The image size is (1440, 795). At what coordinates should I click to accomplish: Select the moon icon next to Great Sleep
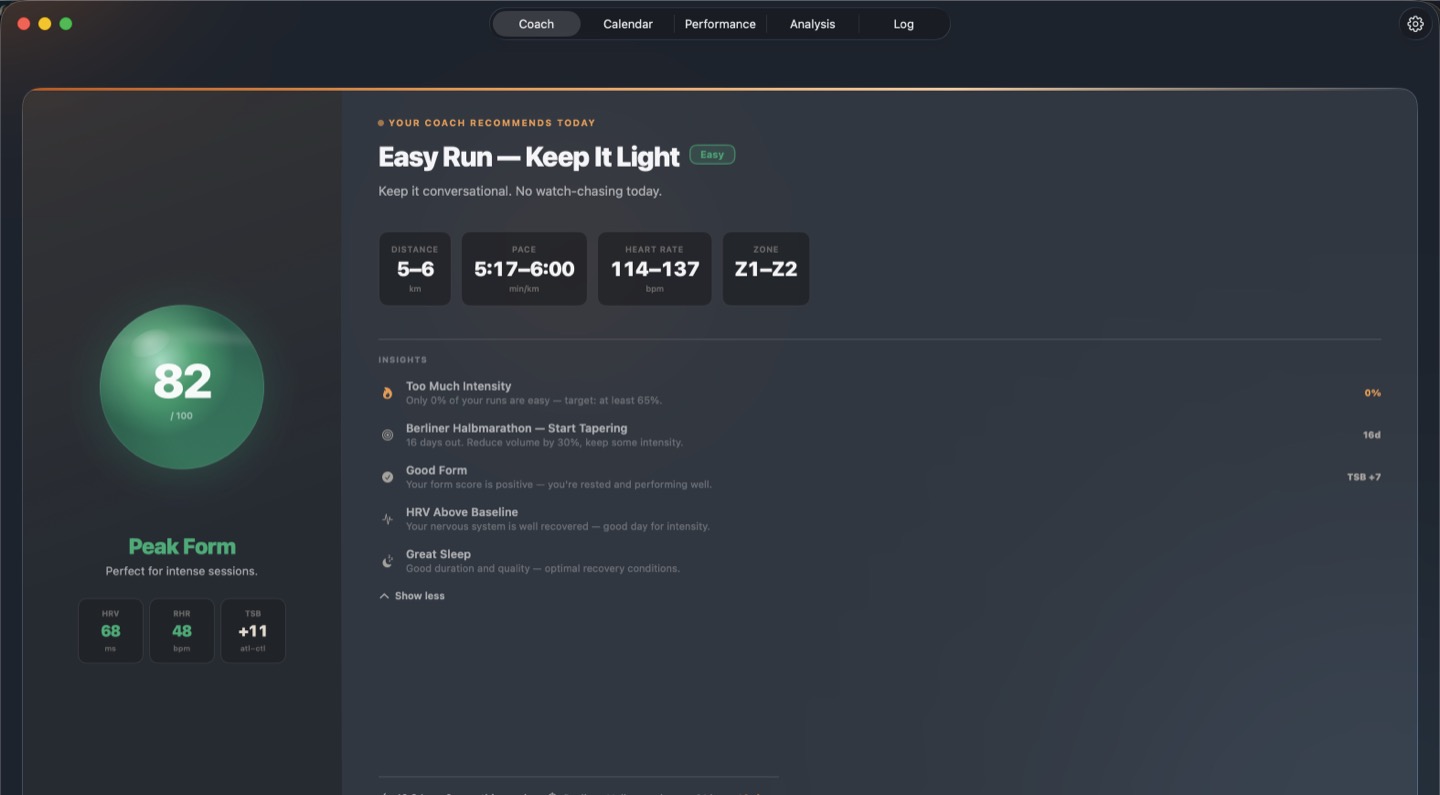click(387, 561)
